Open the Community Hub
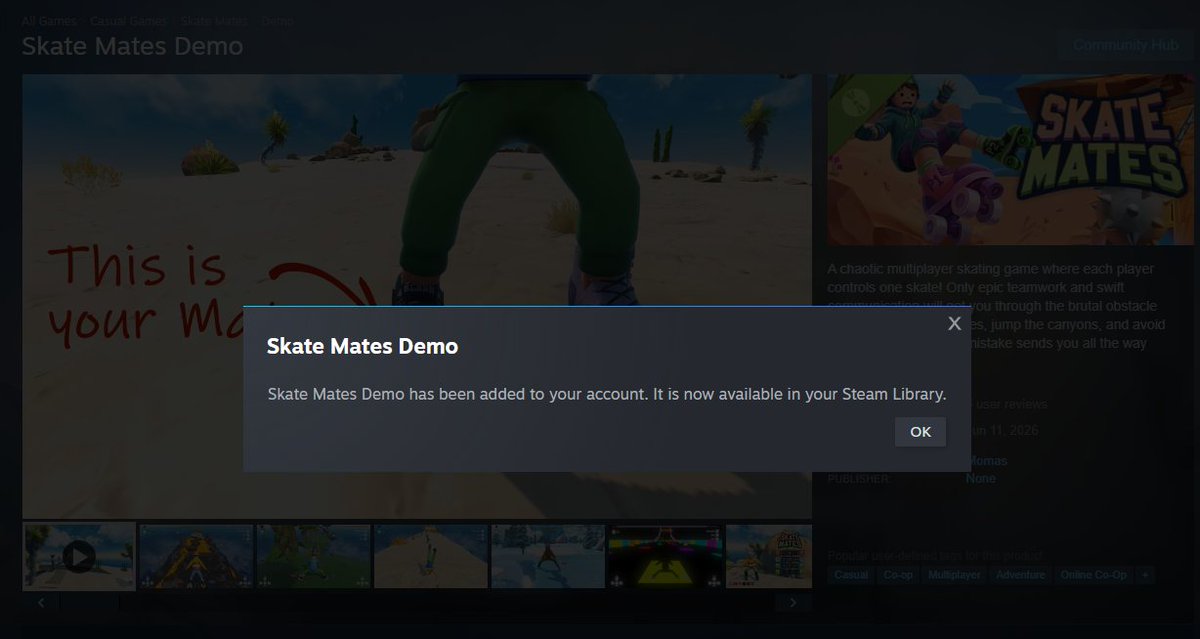 1124,45
